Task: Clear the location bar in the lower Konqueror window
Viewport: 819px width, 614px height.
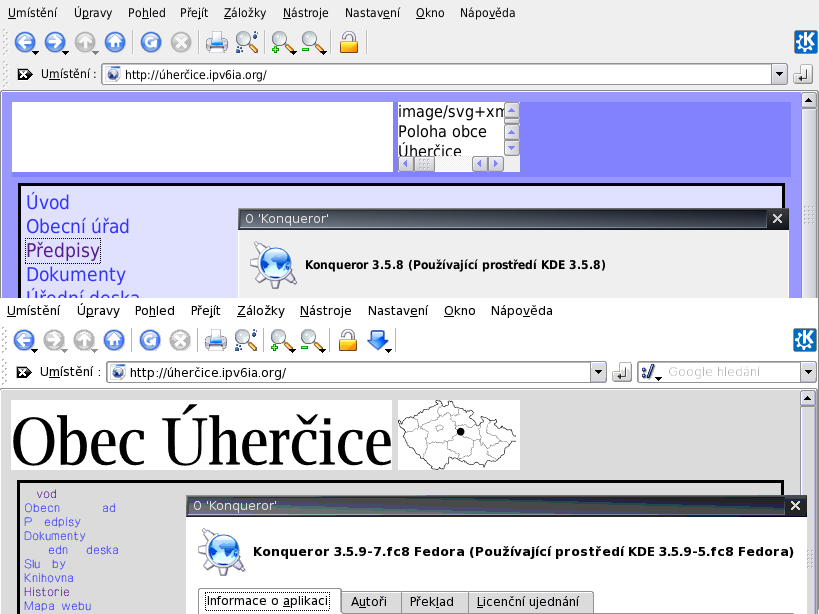Action: click(x=24, y=372)
